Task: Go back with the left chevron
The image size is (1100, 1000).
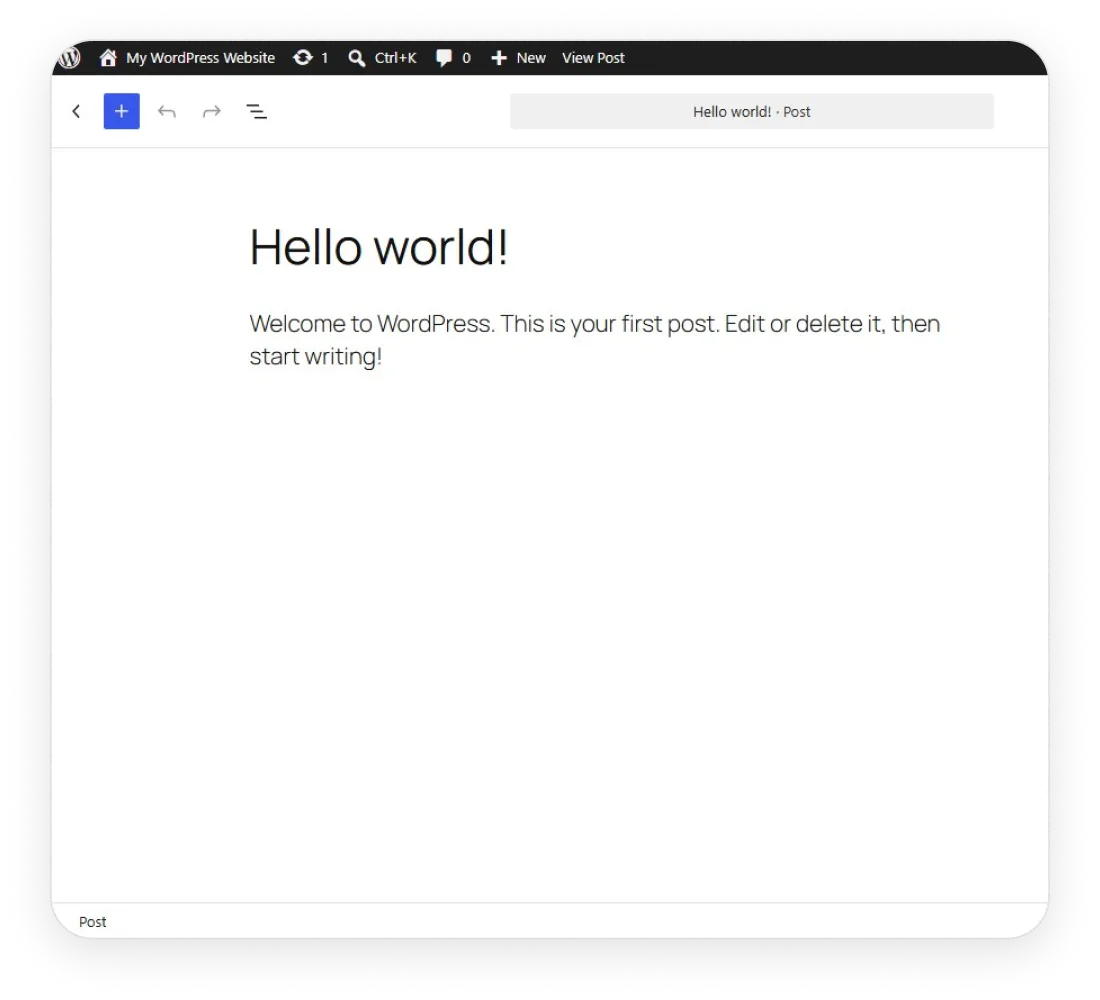Action: point(76,111)
